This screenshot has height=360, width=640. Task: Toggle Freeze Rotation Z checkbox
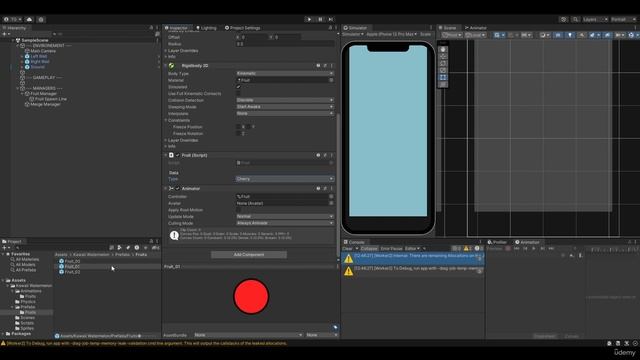(238, 133)
